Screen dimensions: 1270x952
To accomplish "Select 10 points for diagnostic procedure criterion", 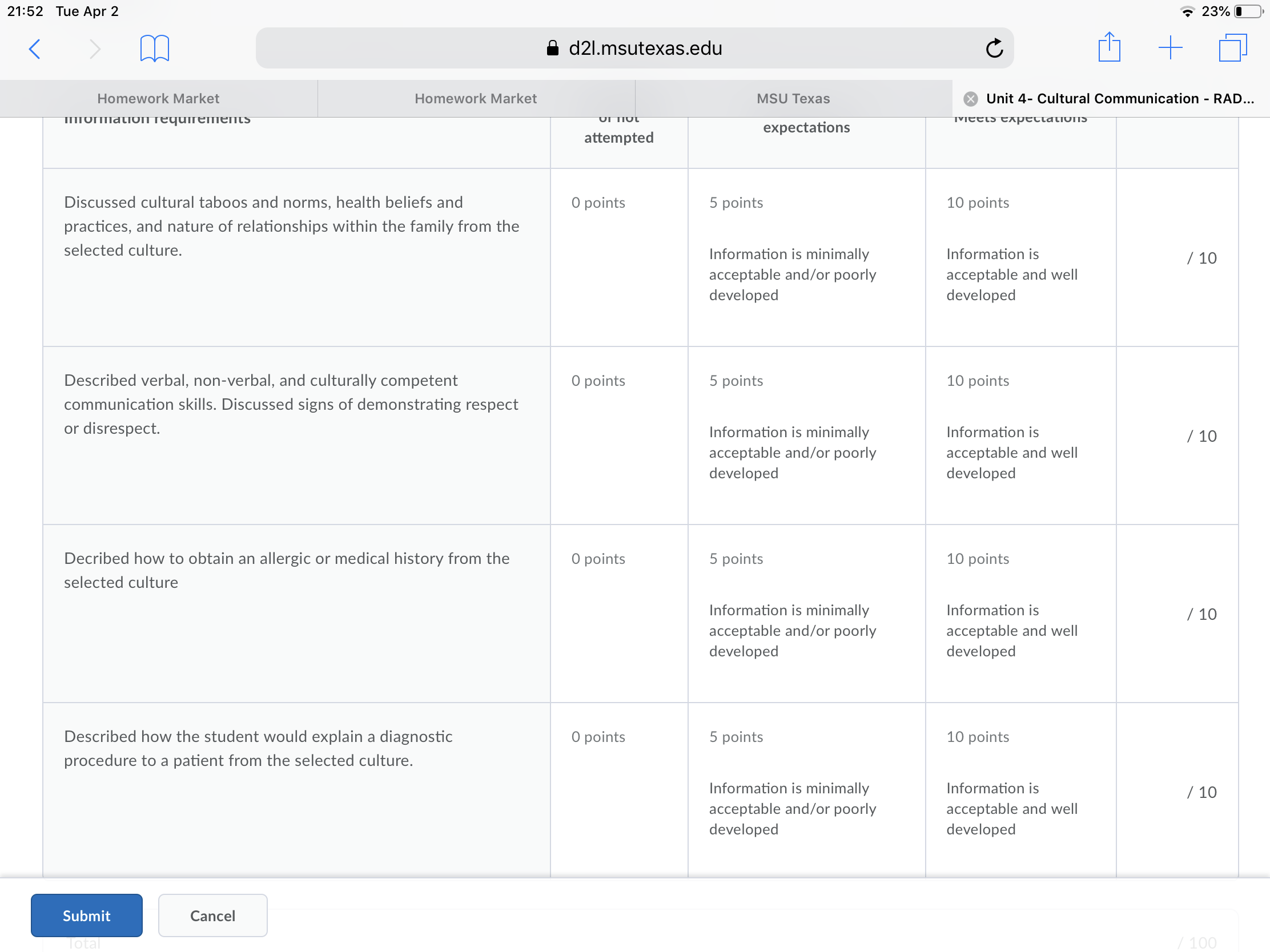I will (x=1020, y=789).
